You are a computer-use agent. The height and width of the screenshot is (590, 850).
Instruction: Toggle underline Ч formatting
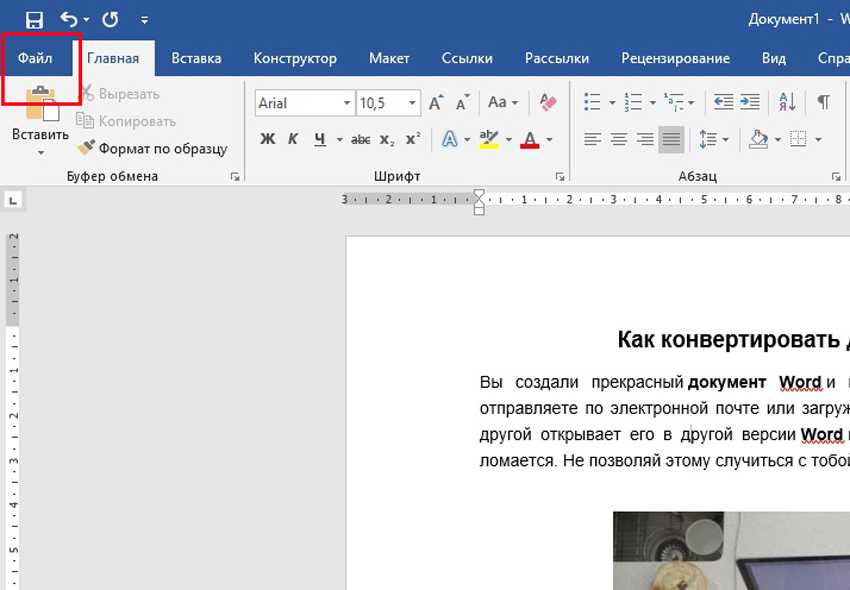[x=320, y=139]
